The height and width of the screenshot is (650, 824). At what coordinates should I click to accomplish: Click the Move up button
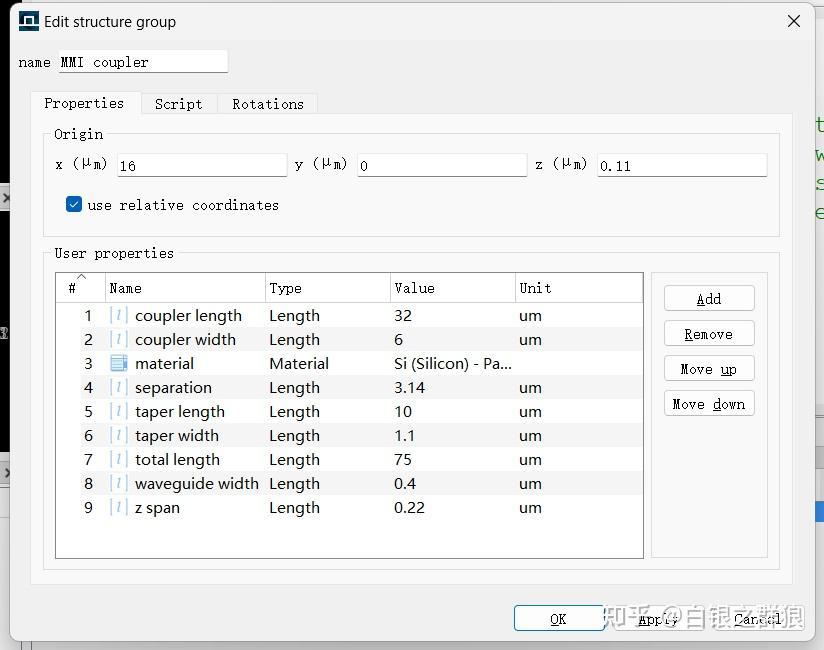coord(708,369)
